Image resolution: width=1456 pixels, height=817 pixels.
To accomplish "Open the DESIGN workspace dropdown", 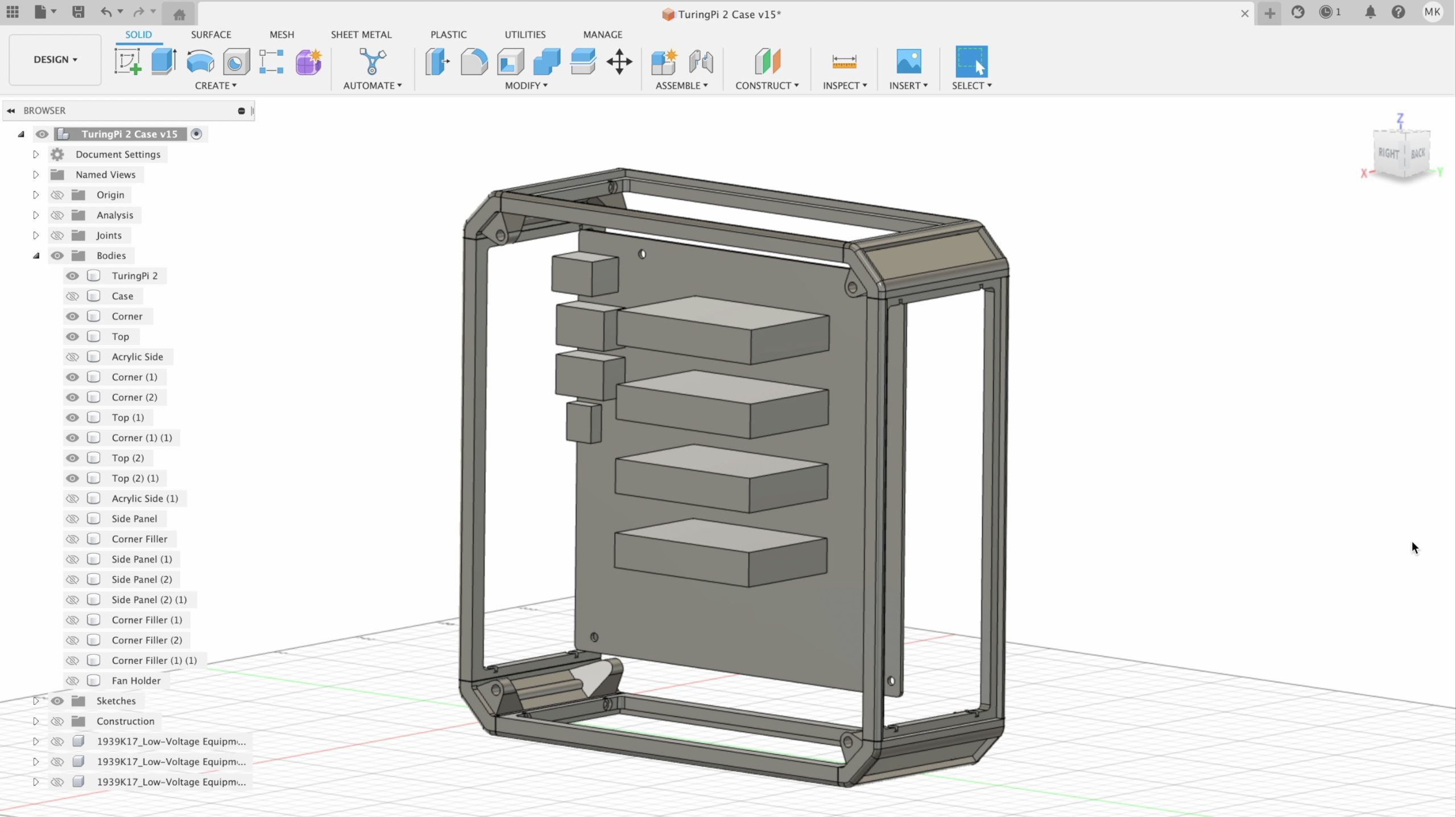I will click(55, 59).
